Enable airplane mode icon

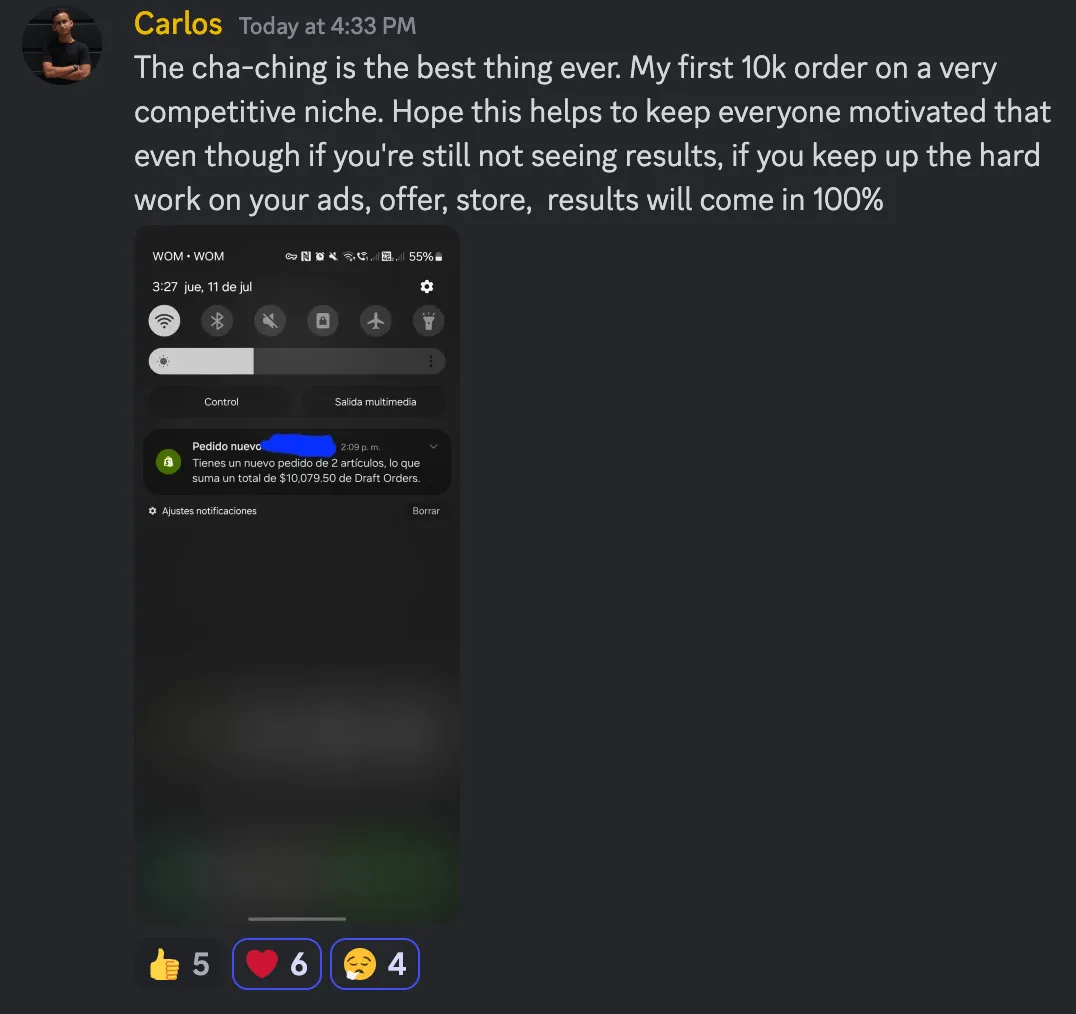click(x=375, y=320)
